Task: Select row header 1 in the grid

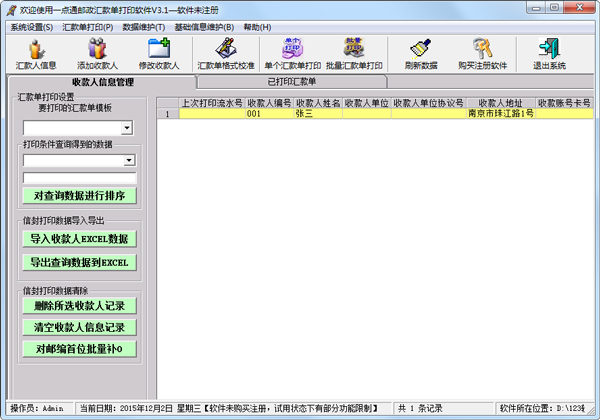Action: tap(168, 114)
